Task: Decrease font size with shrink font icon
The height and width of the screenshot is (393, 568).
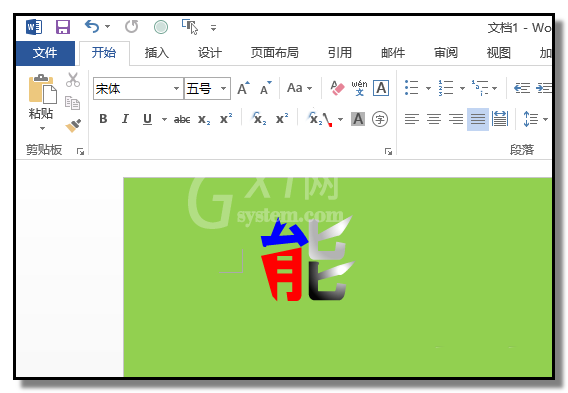Action: (266, 88)
